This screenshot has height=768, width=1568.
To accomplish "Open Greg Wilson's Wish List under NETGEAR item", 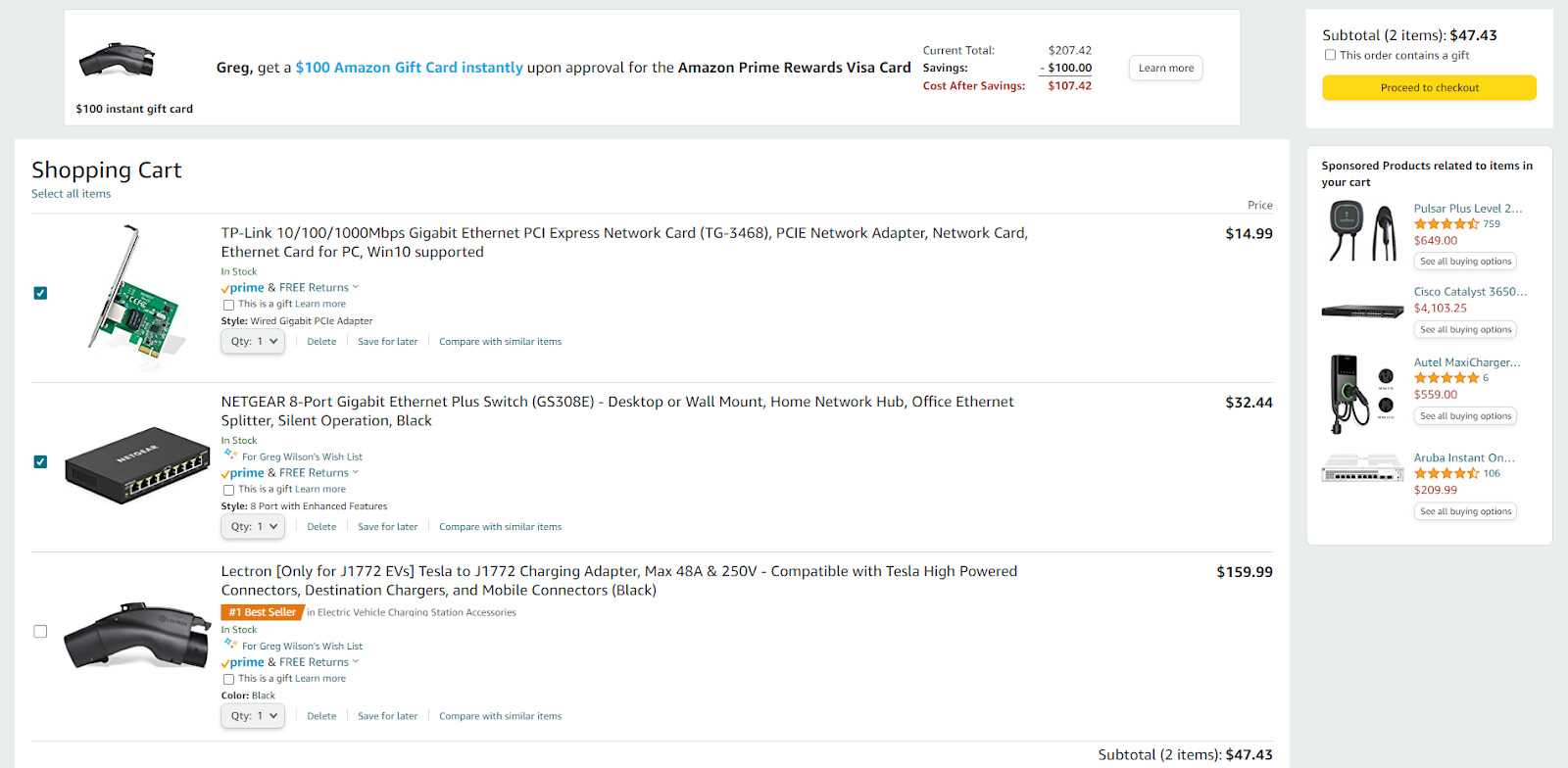I will click(x=302, y=457).
